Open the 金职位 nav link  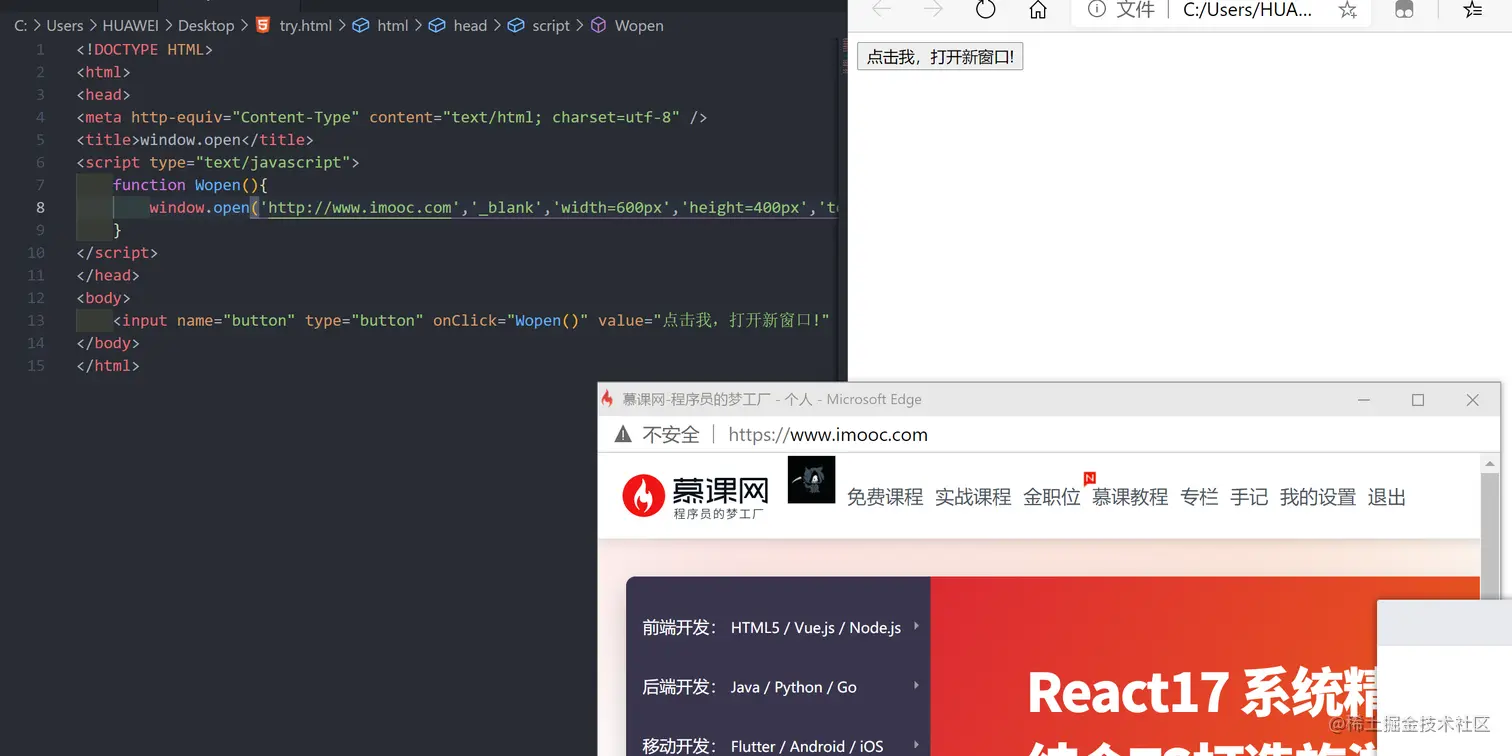pyautogui.click(x=1052, y=497)
